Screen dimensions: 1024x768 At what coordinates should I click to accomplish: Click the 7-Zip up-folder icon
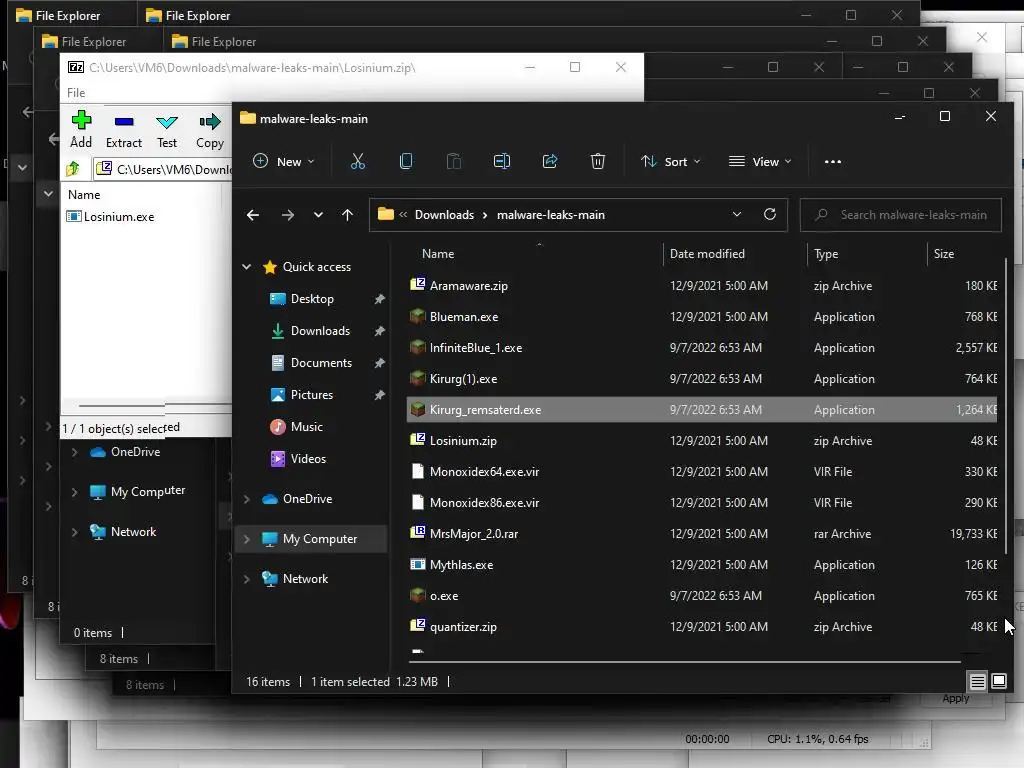click(73, 169)
